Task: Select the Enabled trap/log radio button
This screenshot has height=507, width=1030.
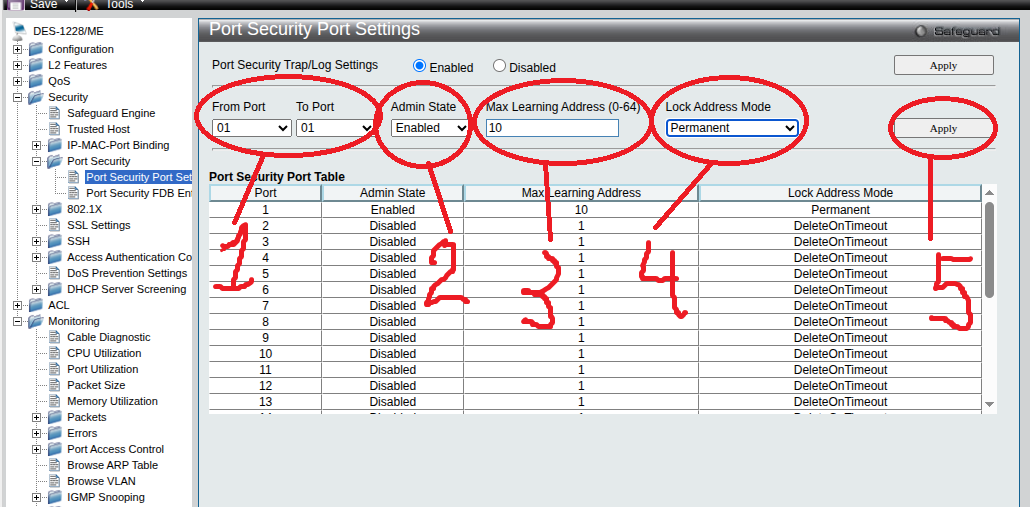Action: pyautogui.click(x=420, y=66)
